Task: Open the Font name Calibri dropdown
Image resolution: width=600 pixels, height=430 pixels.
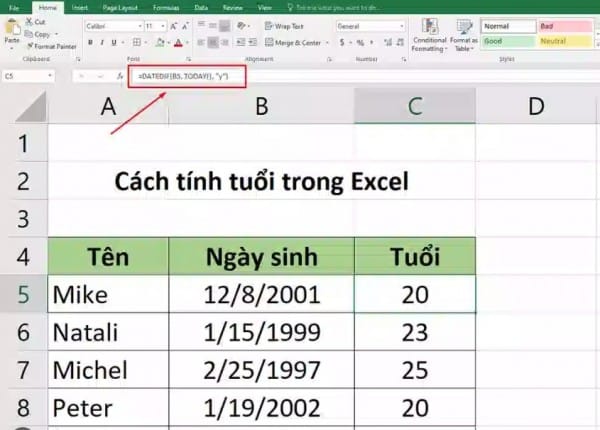Action: [x=140, y=26]
